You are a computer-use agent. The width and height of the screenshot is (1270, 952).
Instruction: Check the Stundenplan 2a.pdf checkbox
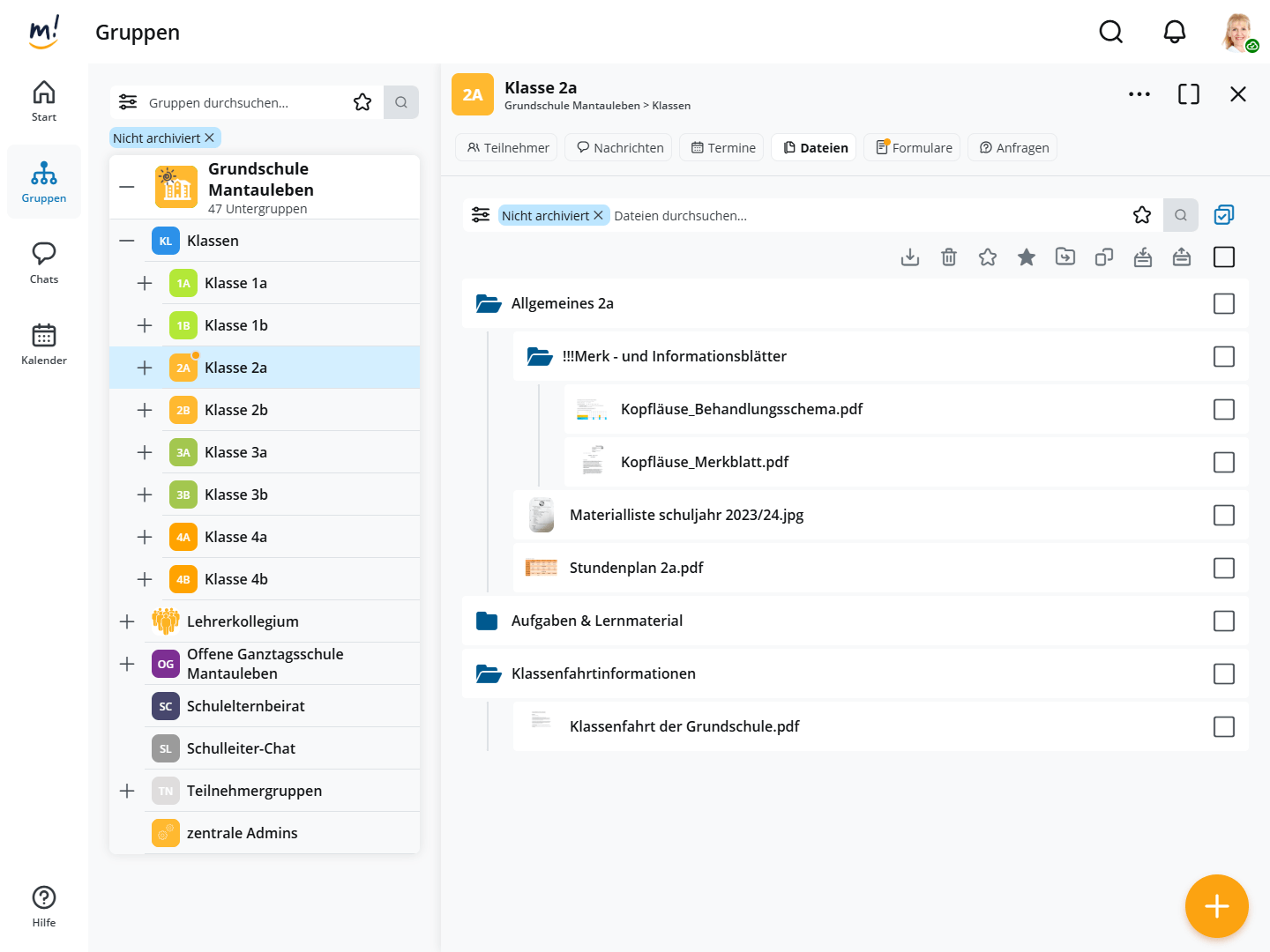coord(1223,568)
